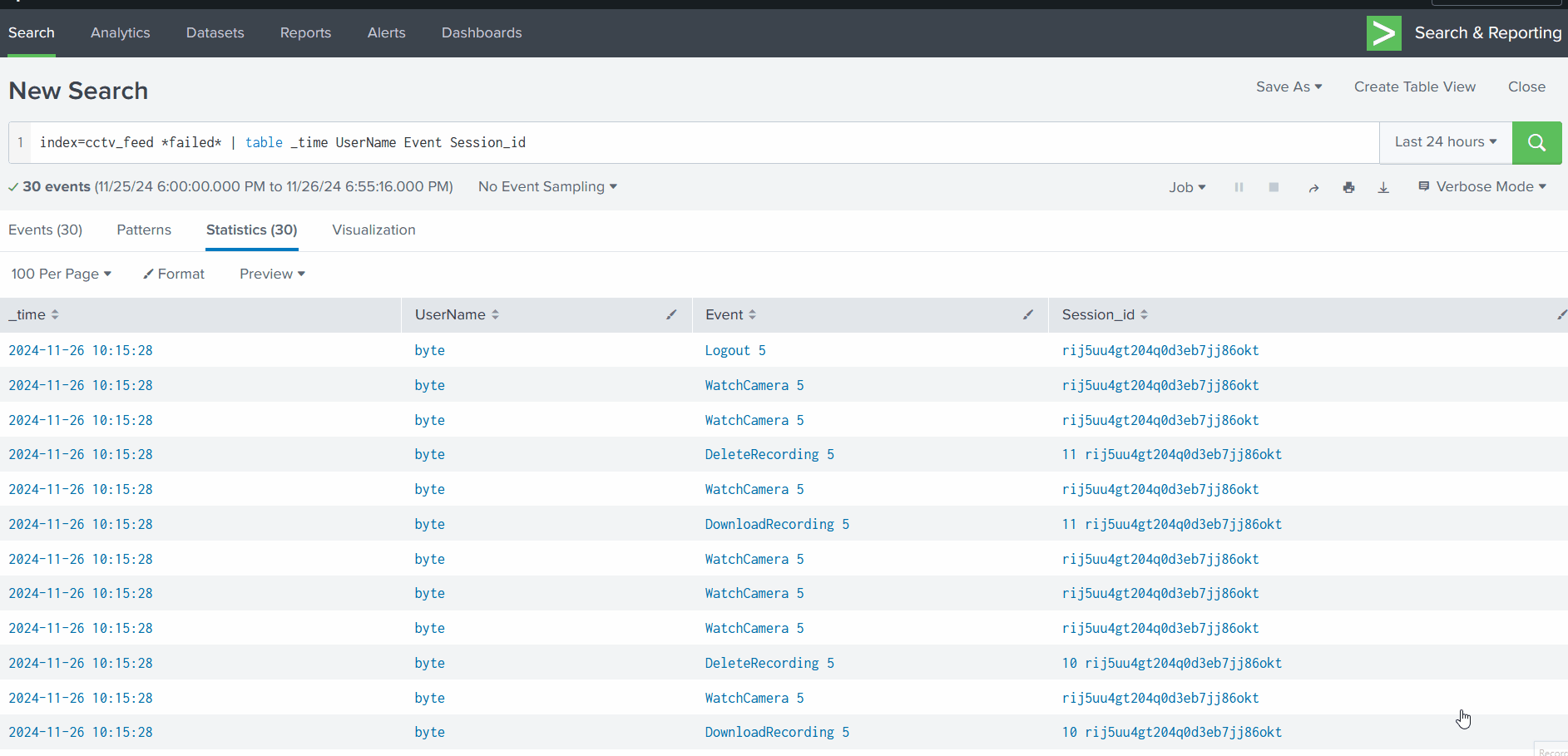Open the 100 Per Page dropdown

point(61,274)
